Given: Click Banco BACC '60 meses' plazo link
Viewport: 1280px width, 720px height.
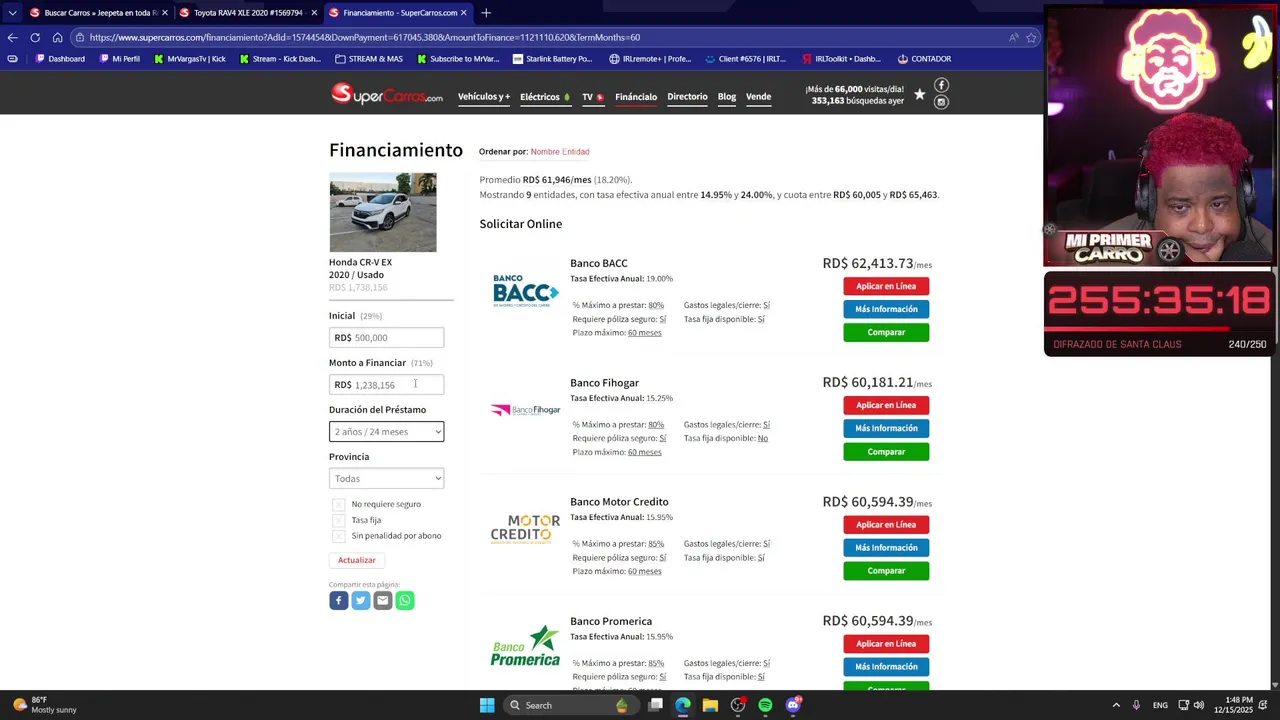Looking at the screenshot, I should (x=644, y=333).
